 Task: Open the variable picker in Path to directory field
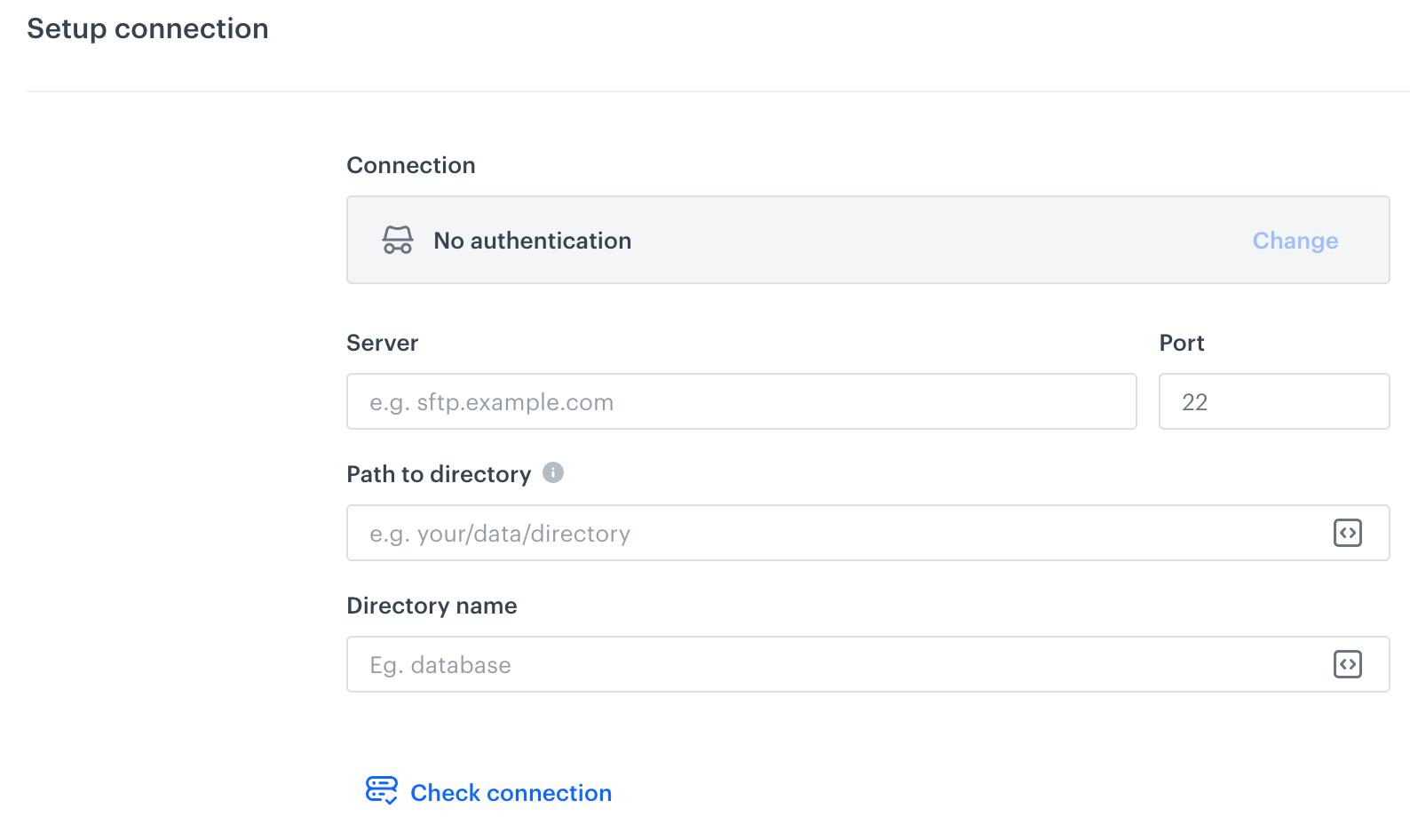click(1347, 533)
